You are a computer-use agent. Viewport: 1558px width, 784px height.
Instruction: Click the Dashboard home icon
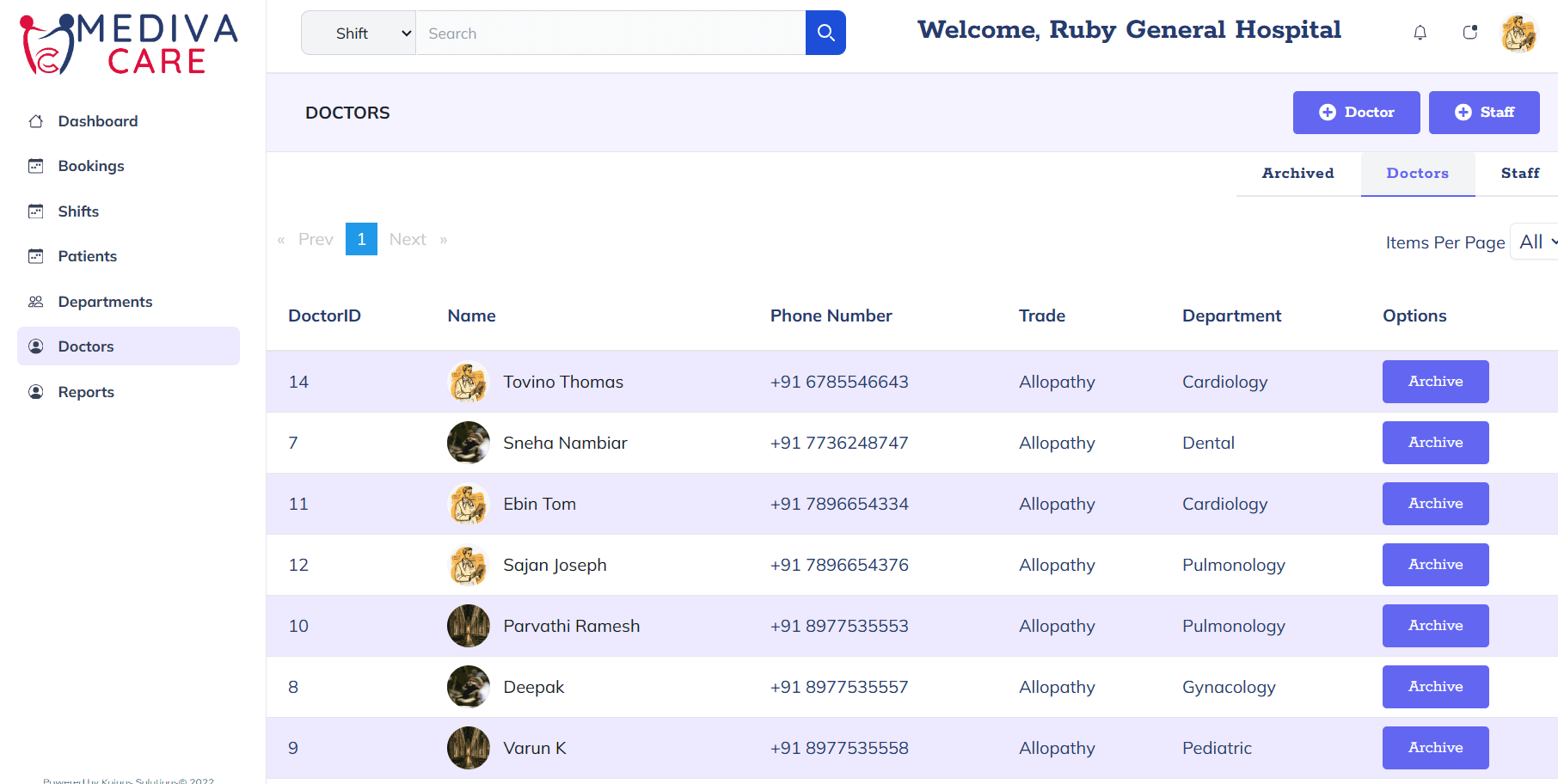pos(36,121)
